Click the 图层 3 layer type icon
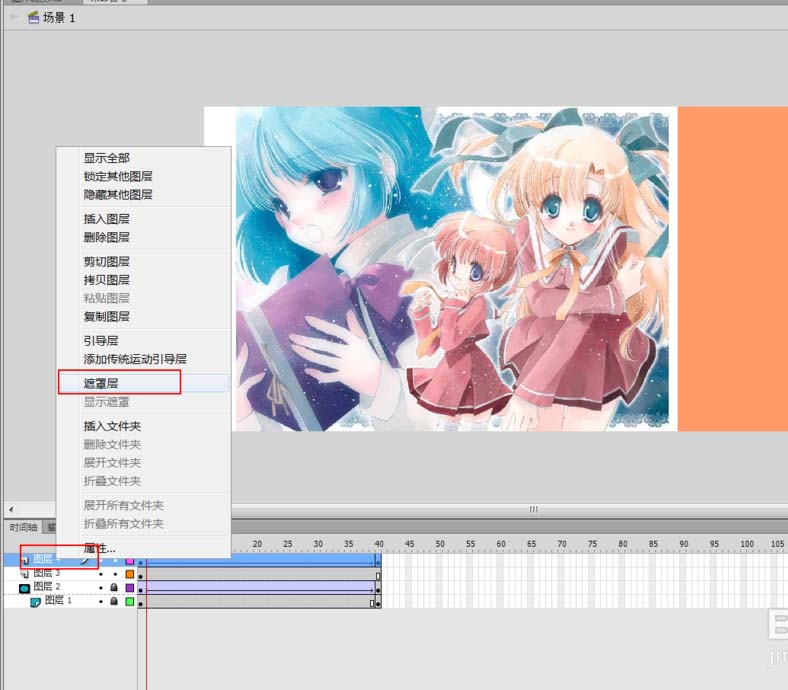The image size is (788, 690). coord(25,573)
